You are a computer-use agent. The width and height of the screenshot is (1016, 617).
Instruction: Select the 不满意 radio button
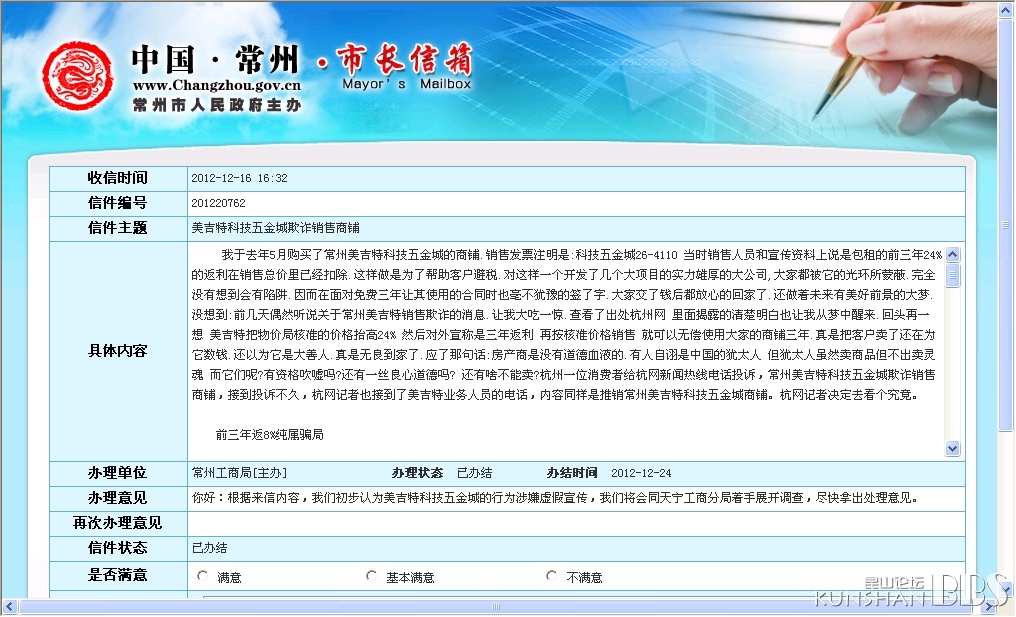(551, 576)
